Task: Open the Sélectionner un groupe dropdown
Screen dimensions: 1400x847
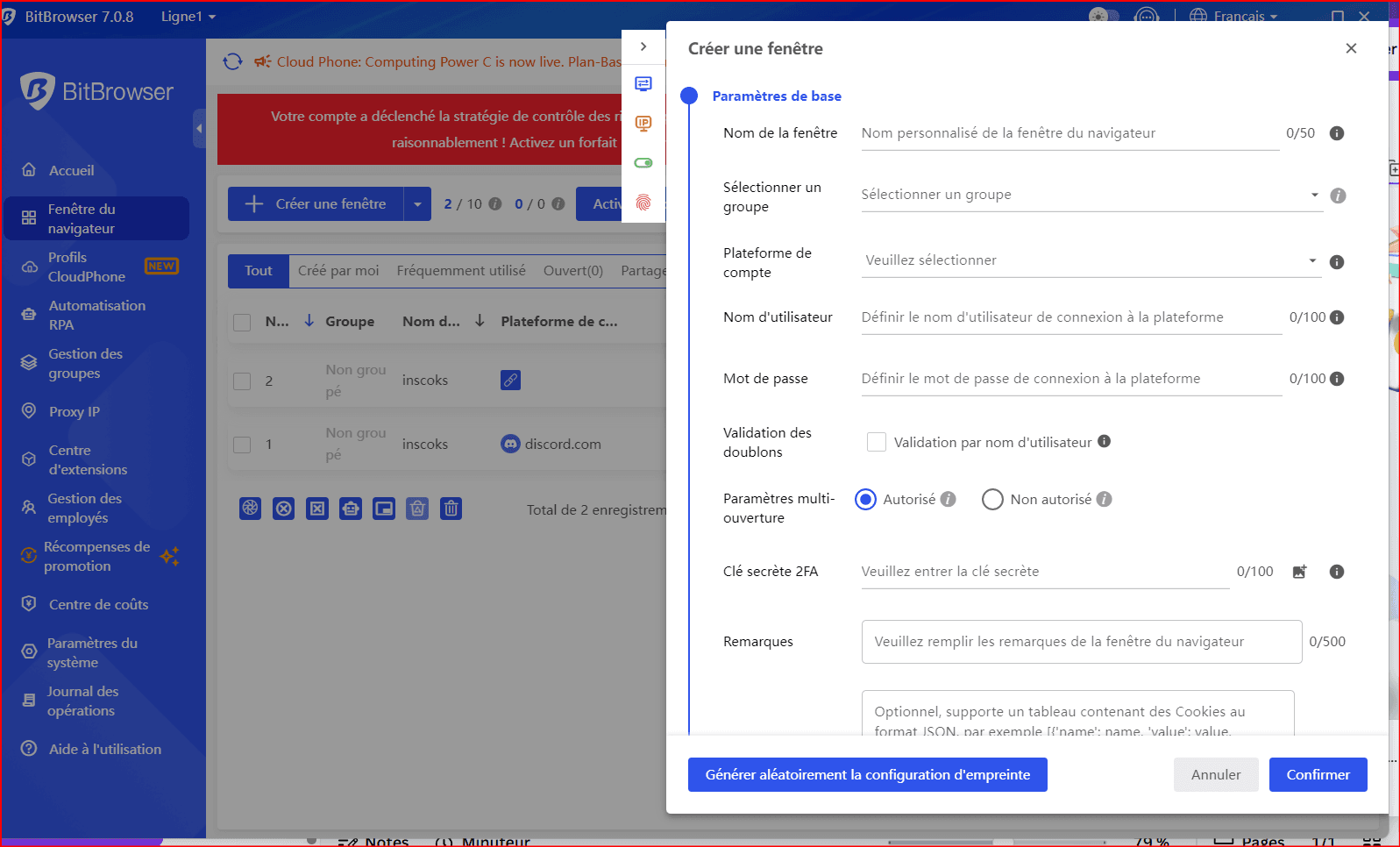Action: click(x=1090, y=195)
